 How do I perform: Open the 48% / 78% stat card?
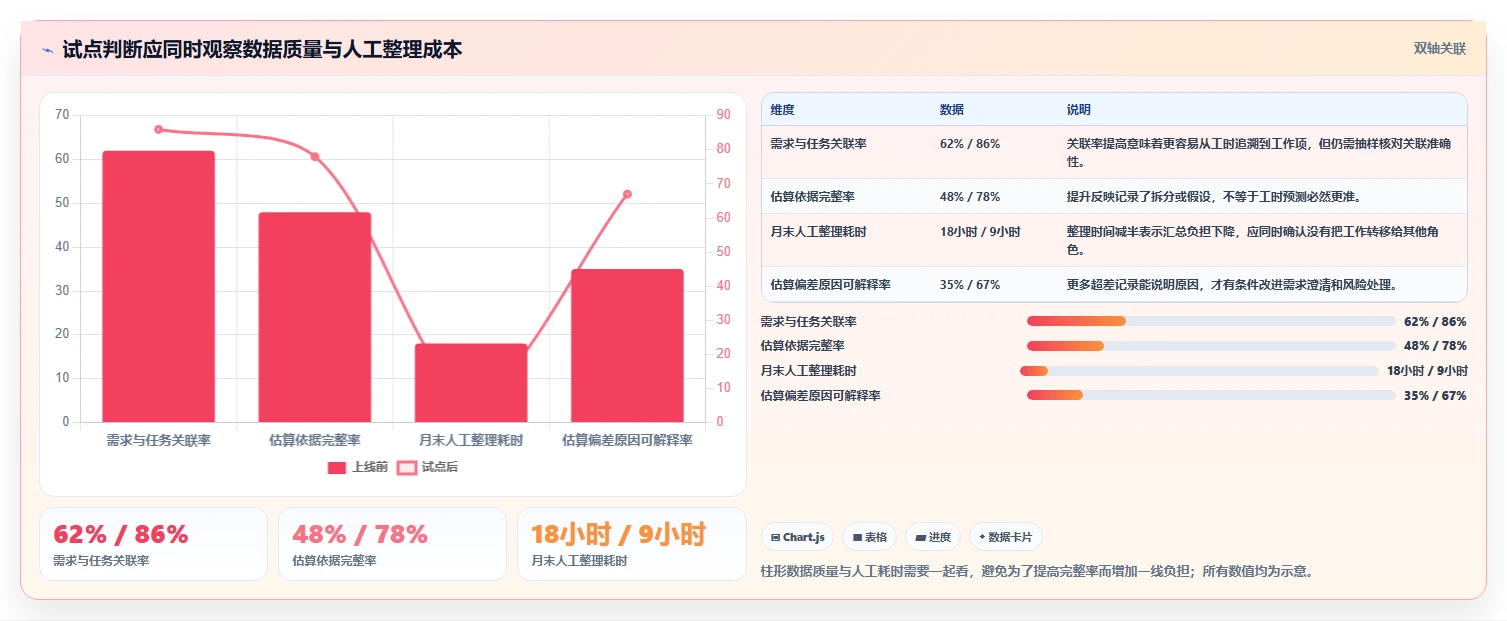[x=392, y=544]
